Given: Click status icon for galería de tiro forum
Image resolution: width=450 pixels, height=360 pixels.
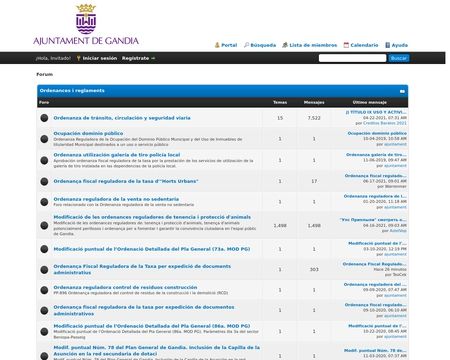Looking at the screenshot, I should tap(44, 160).
